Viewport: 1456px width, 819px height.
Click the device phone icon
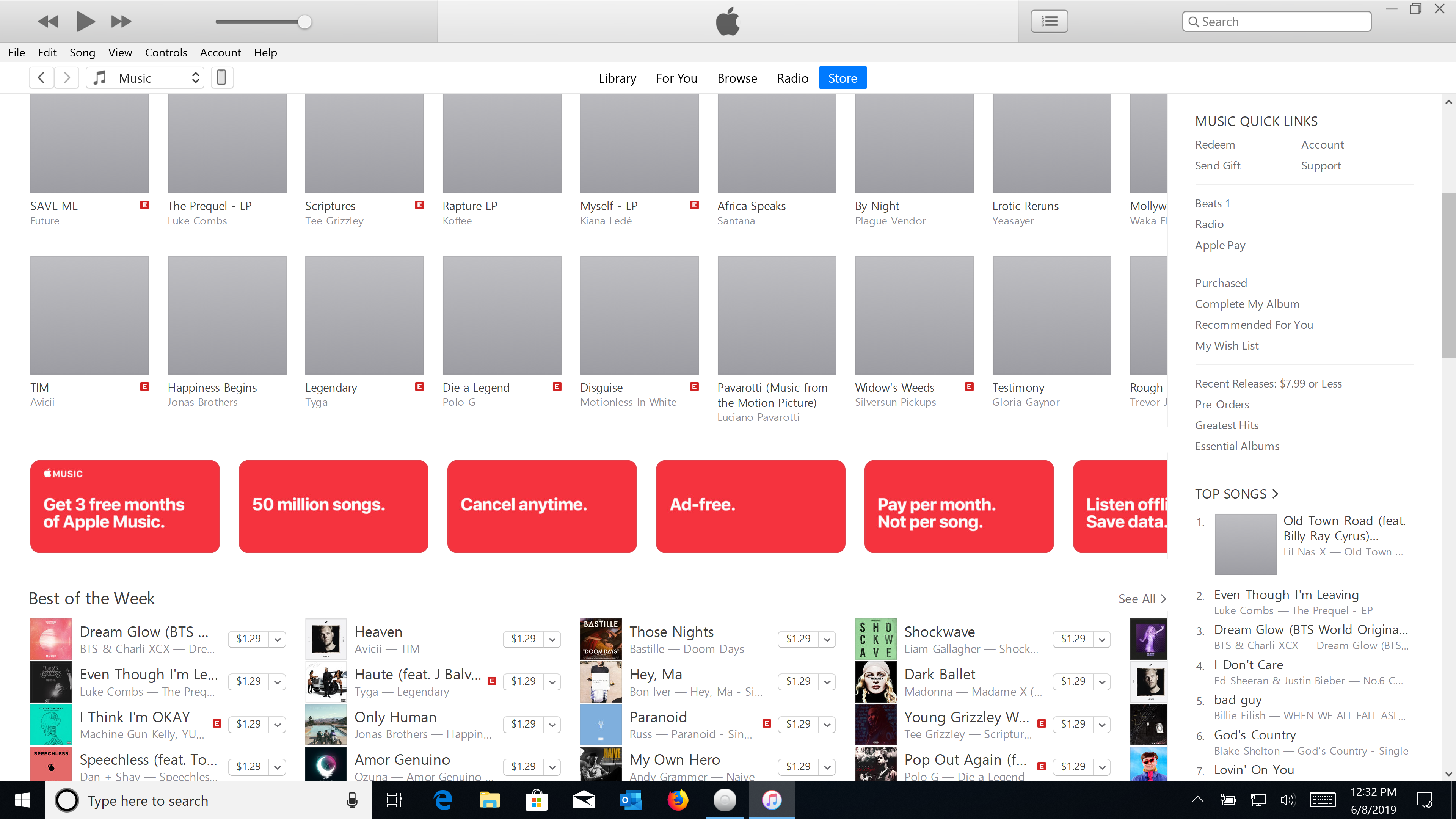tap(221, 77)
